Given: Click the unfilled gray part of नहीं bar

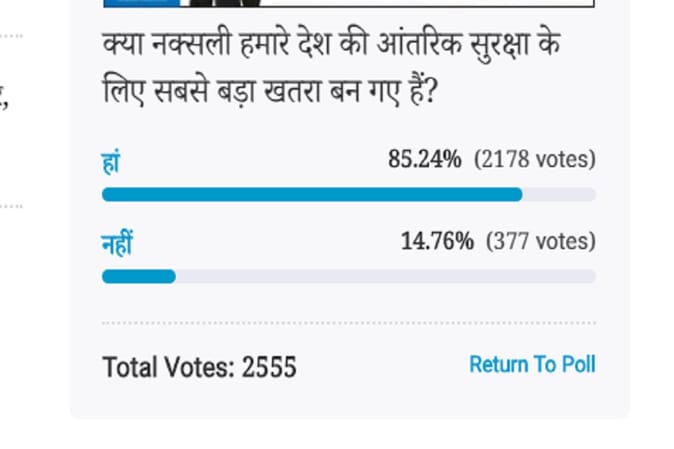Looking at the screenshot, I should (386, 276).
